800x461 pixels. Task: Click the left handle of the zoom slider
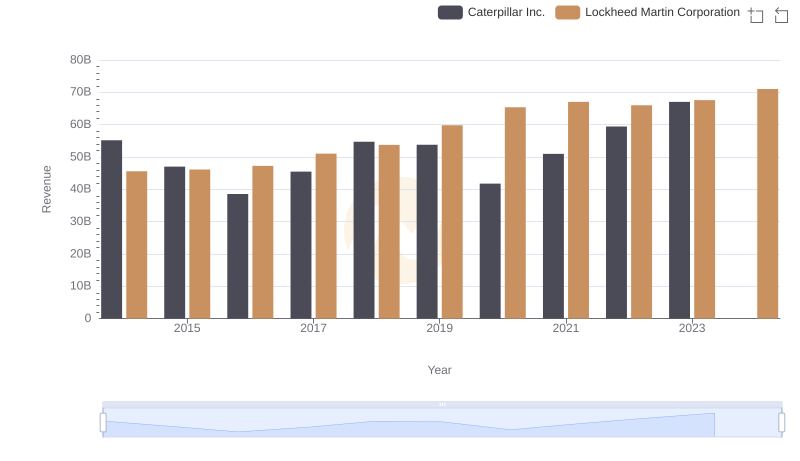coord(103,423)
